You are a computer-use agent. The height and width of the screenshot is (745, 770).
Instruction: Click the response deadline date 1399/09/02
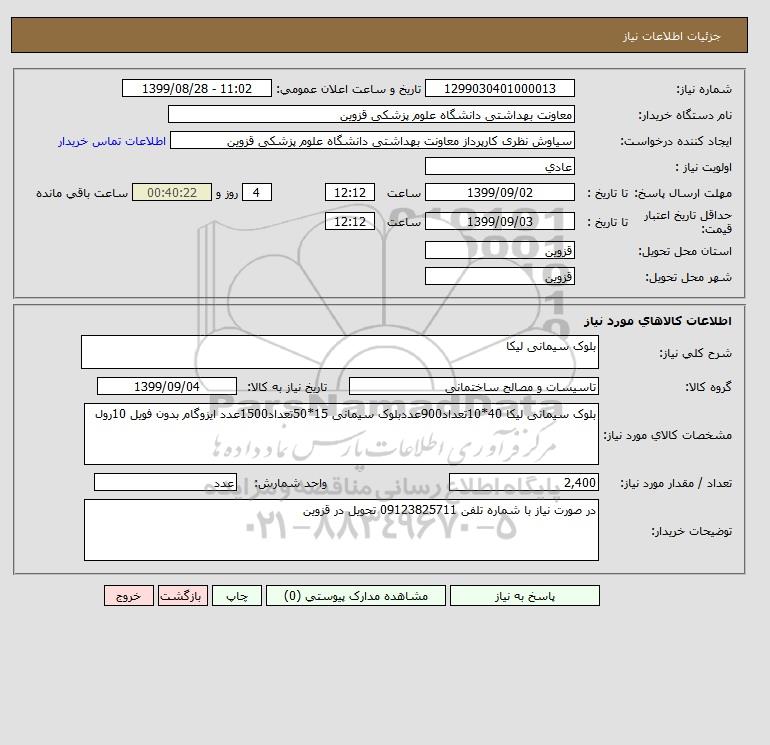pos(499,193)
